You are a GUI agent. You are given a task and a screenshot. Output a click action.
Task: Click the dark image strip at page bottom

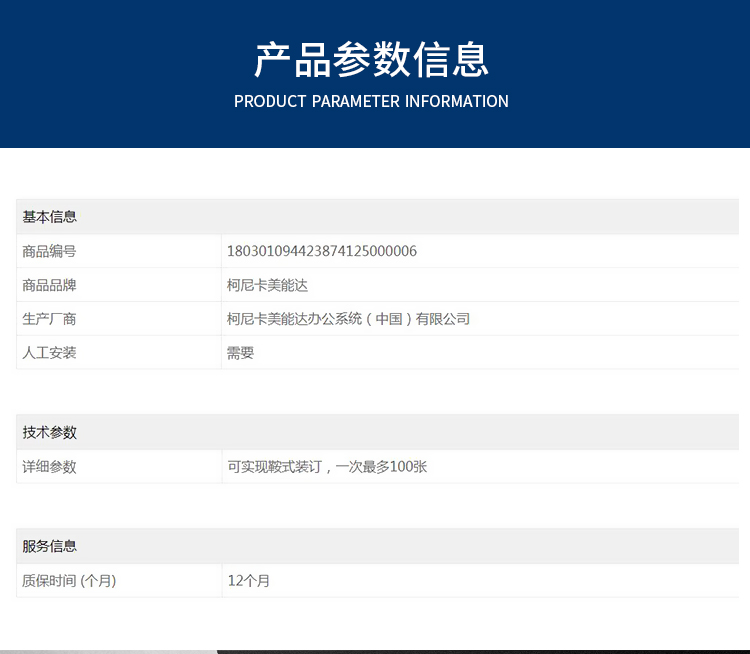[x=480, y=651]
